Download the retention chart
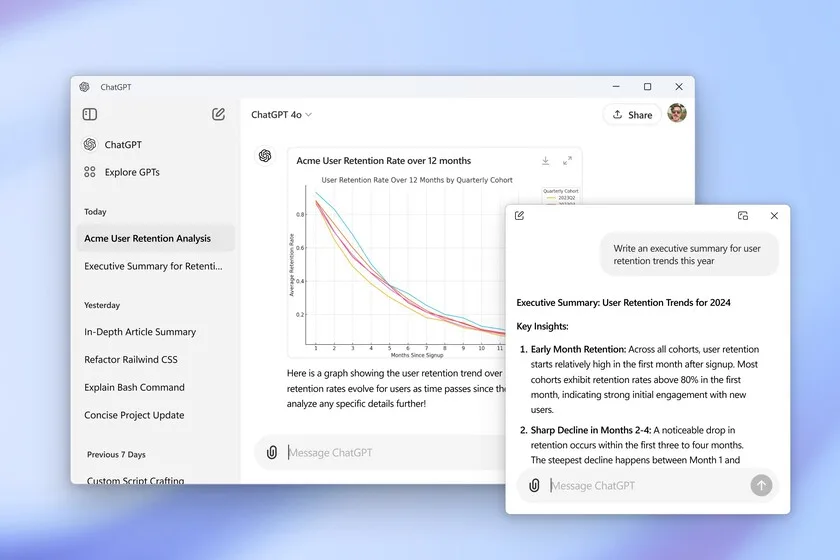This screenshot has width=840, height=560. pos(545,160)
